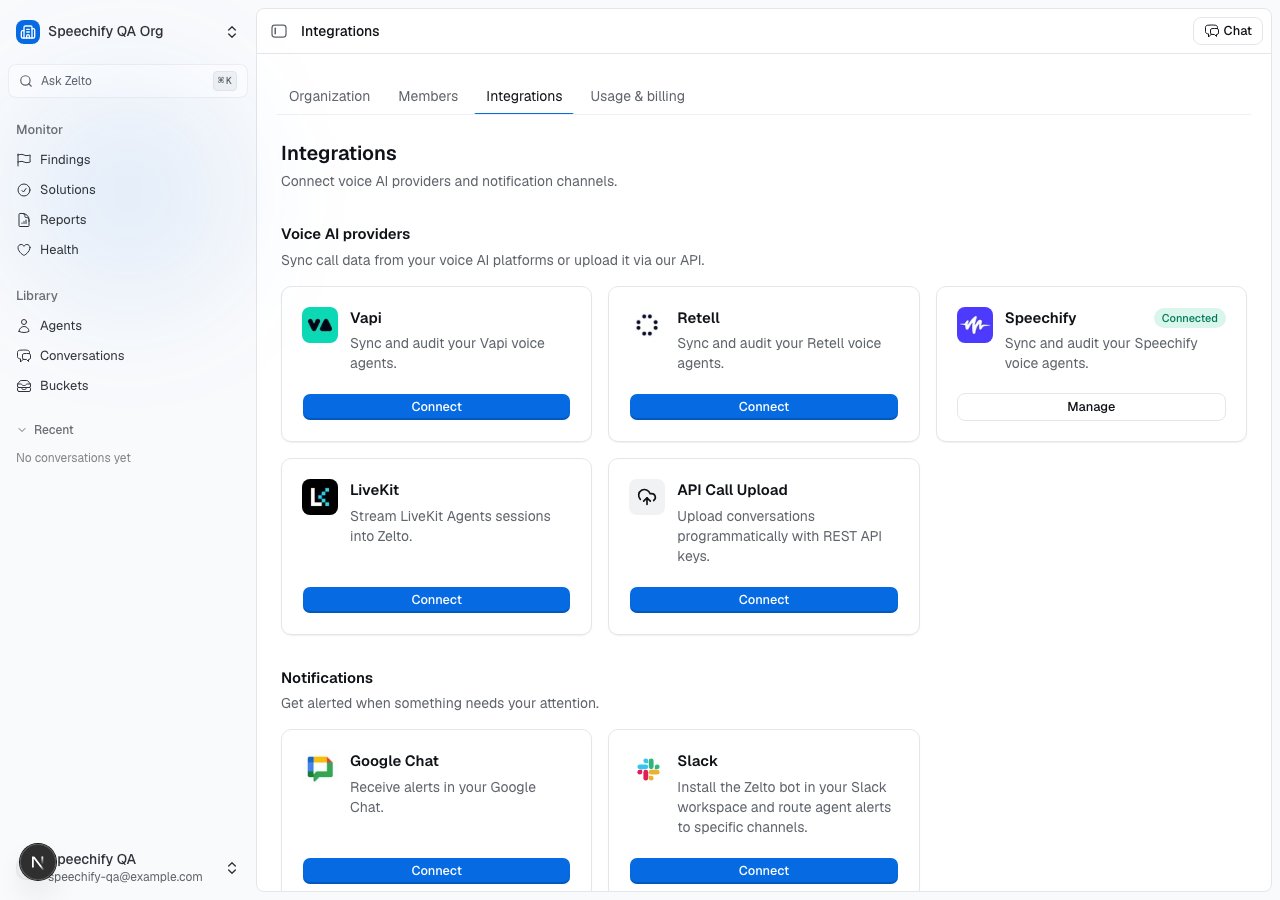Select the Integrations tab
This screenshot has height=900, width=1280.
(524, 96)
